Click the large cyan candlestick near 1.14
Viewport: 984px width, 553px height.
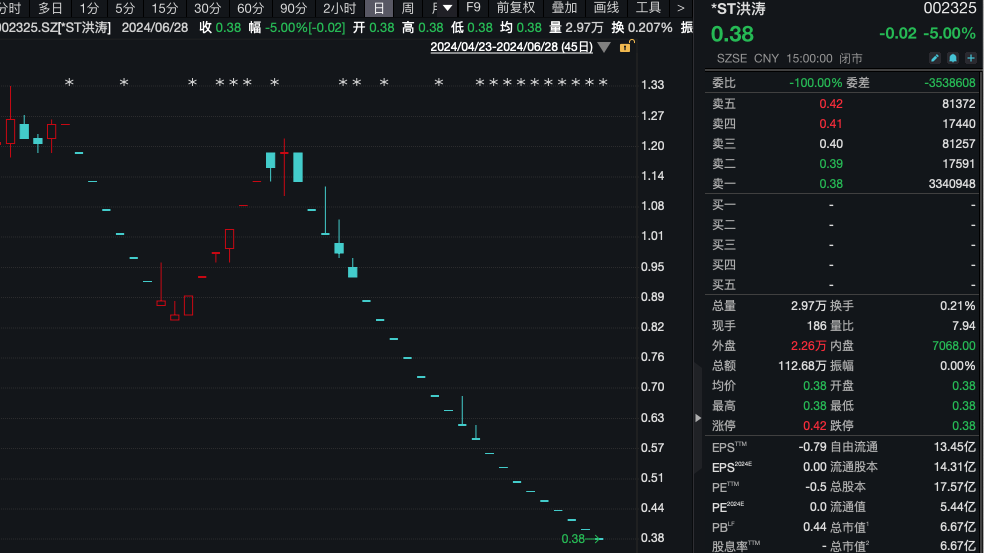[298, 167]
